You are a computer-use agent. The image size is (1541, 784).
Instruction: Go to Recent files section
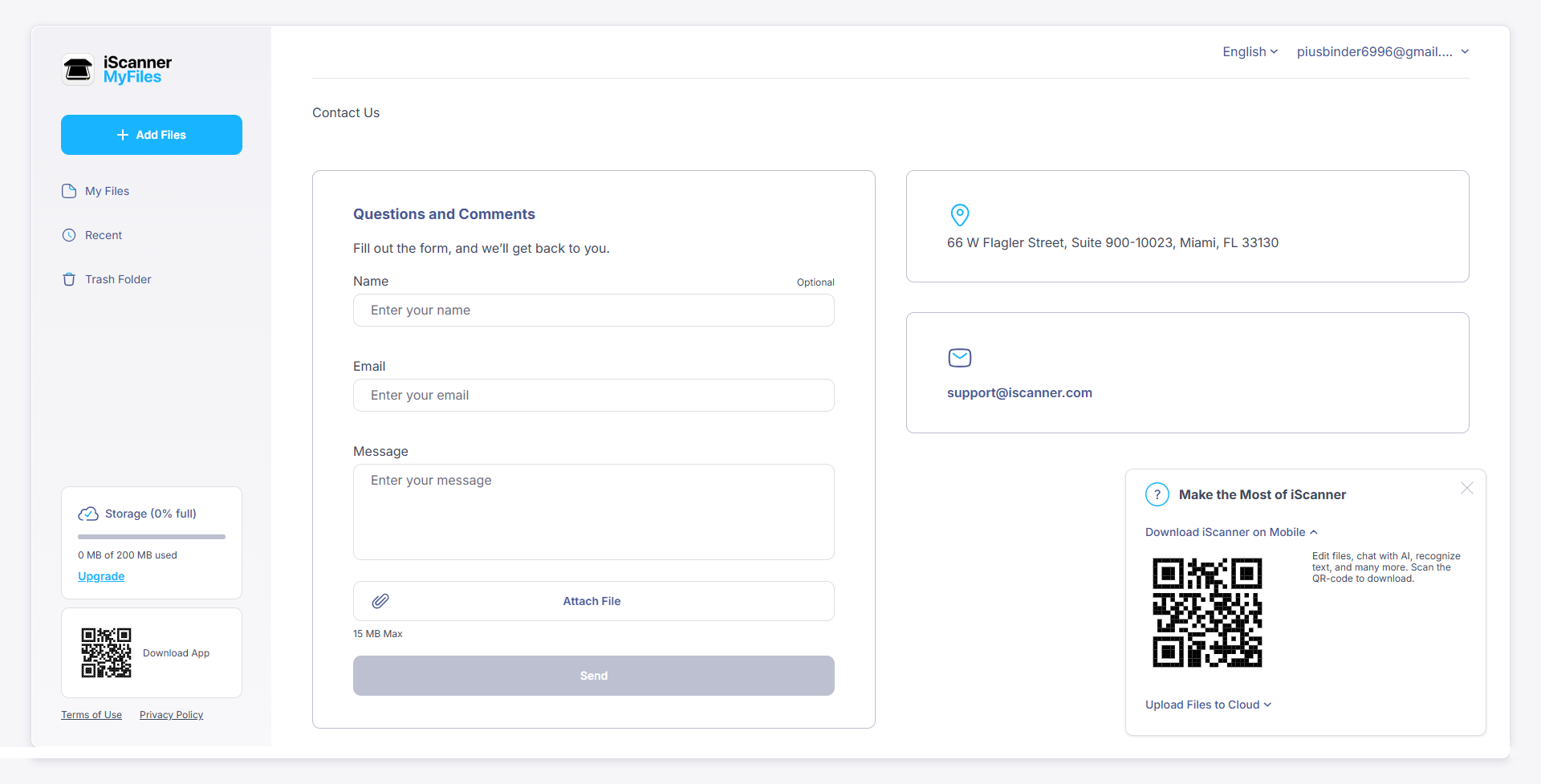(104, 235)
